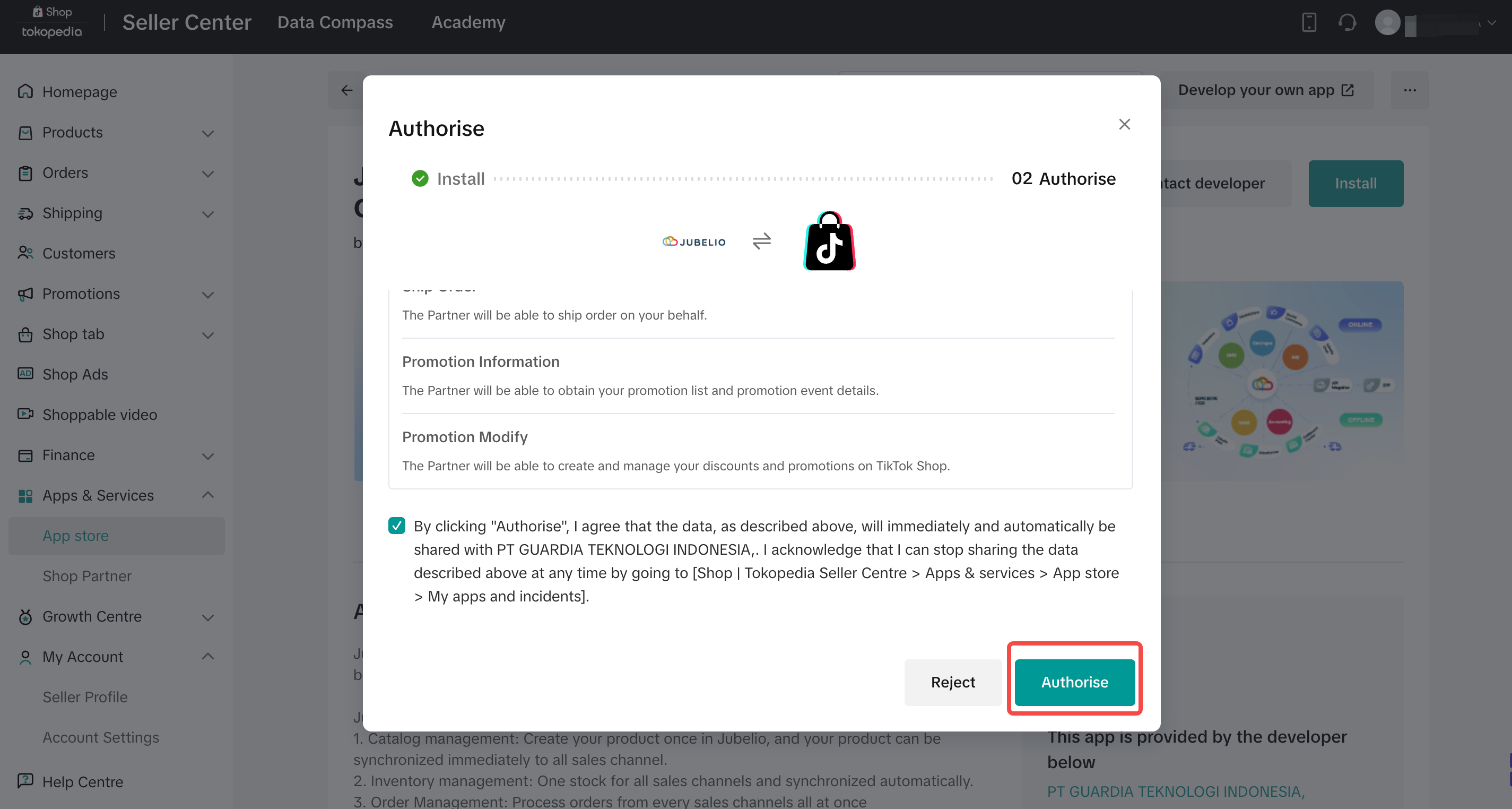Go to the Academy menu
1512x809 pixels.
point(468,22)
